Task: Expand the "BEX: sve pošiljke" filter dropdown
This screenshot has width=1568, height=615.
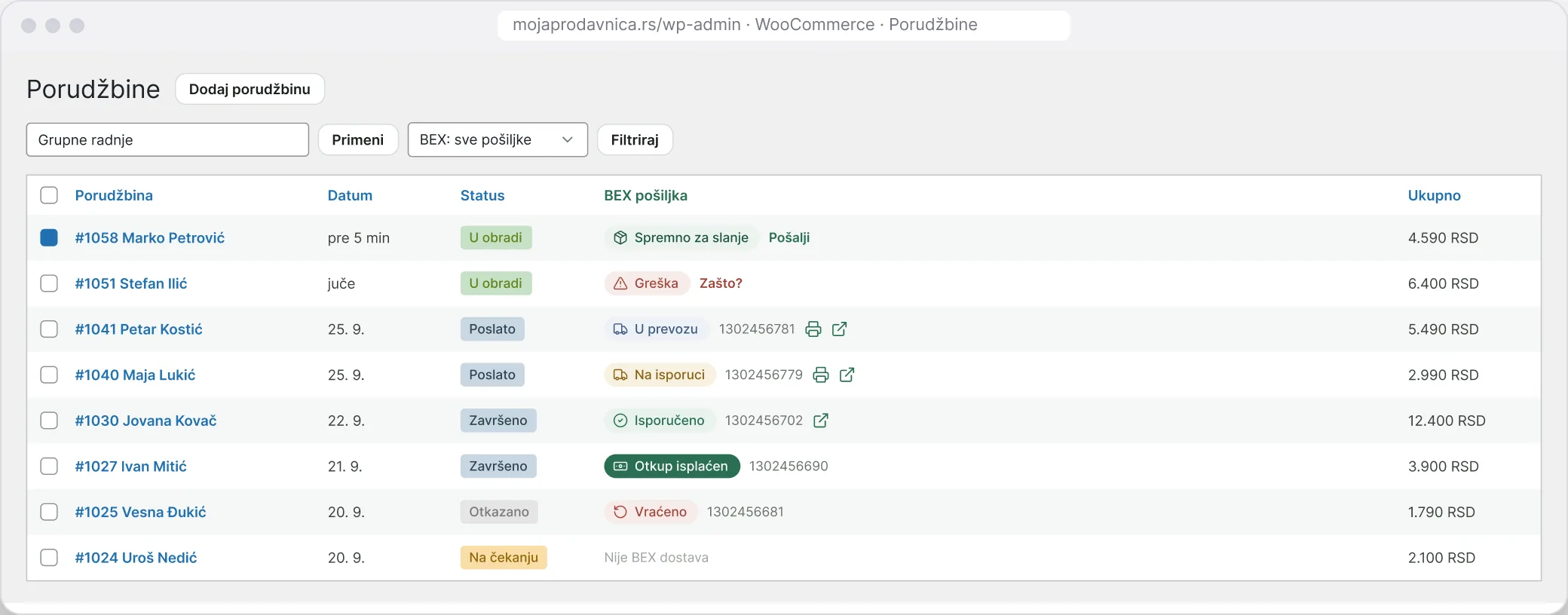Action: click(x=498, y=140)
